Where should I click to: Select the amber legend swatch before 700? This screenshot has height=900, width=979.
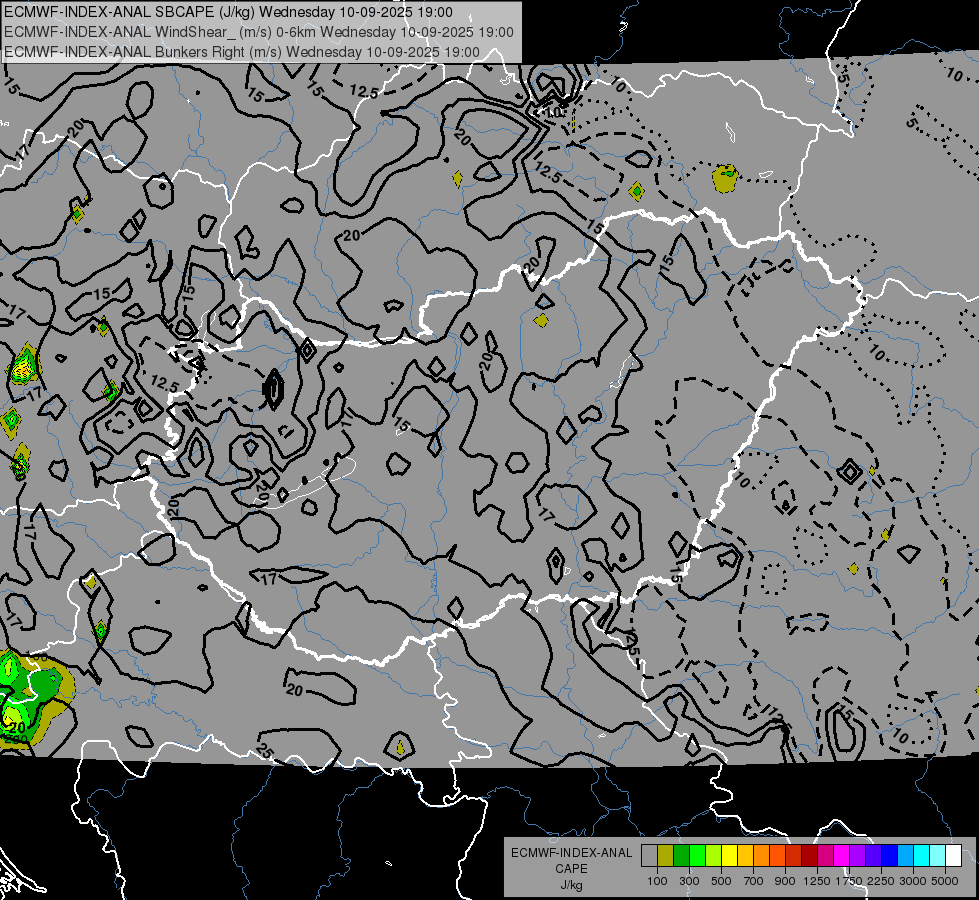[x=745, y=856]
